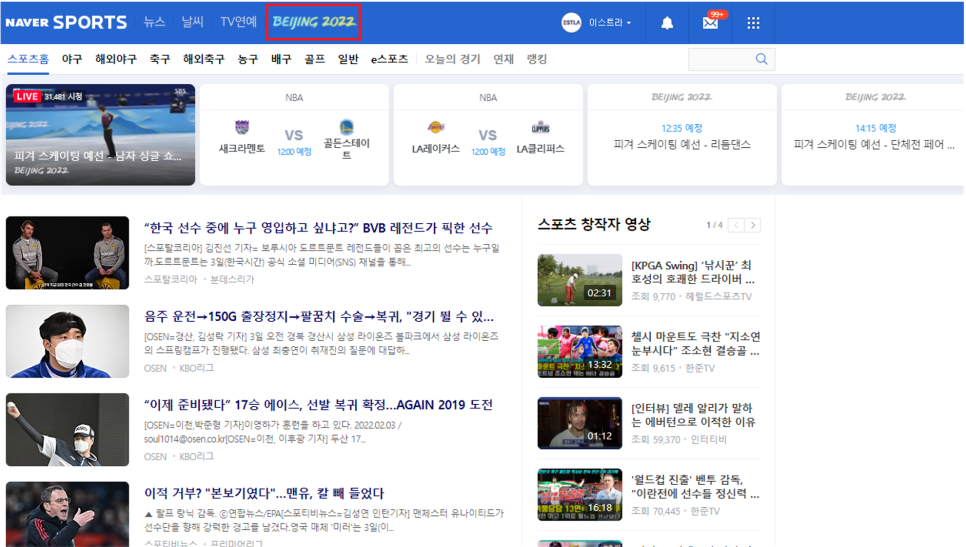Open the 랭킹 menu
This screenshot has height=547, width=966.
(537, 59)
